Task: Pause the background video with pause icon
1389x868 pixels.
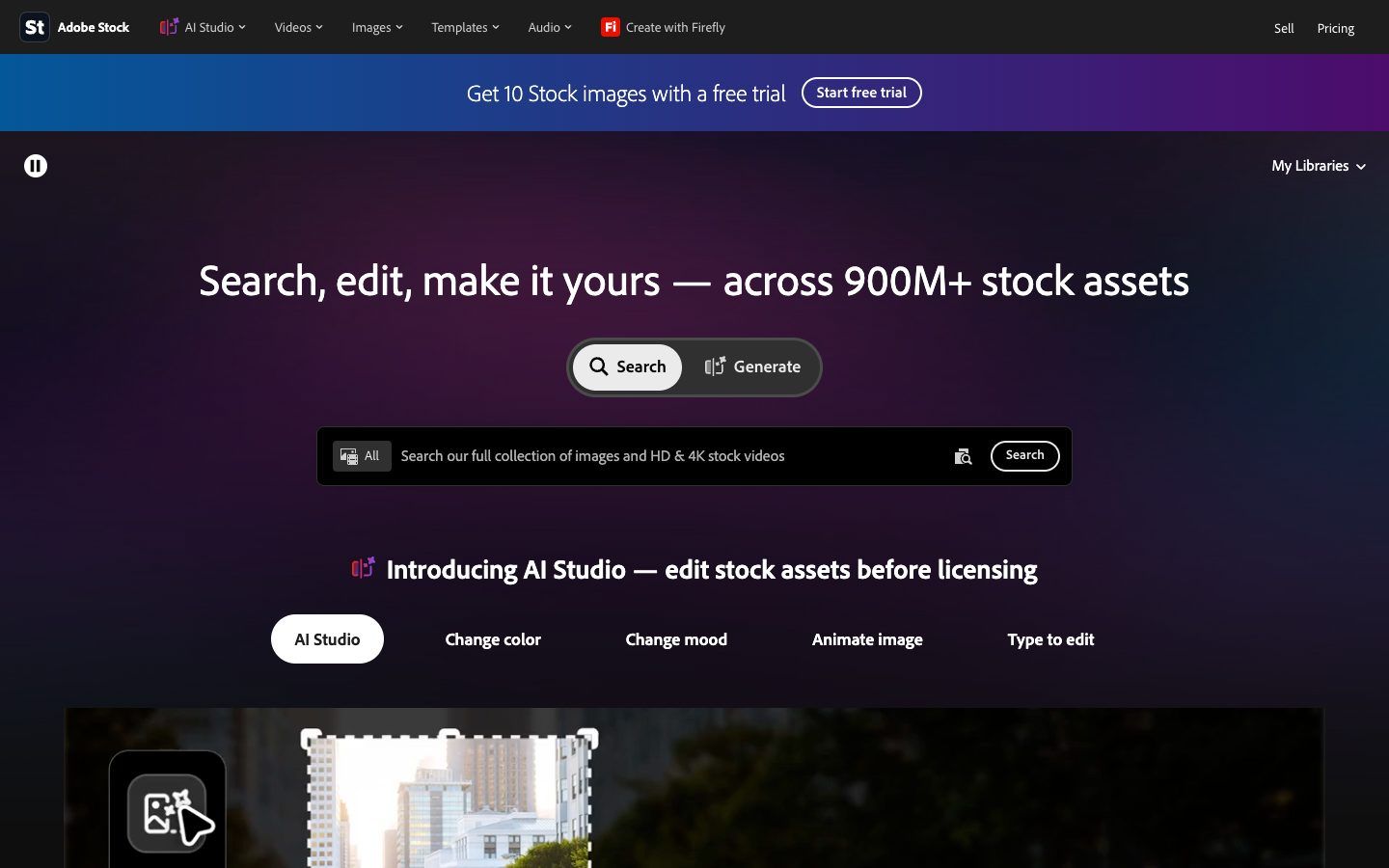Action: (36, 166)
